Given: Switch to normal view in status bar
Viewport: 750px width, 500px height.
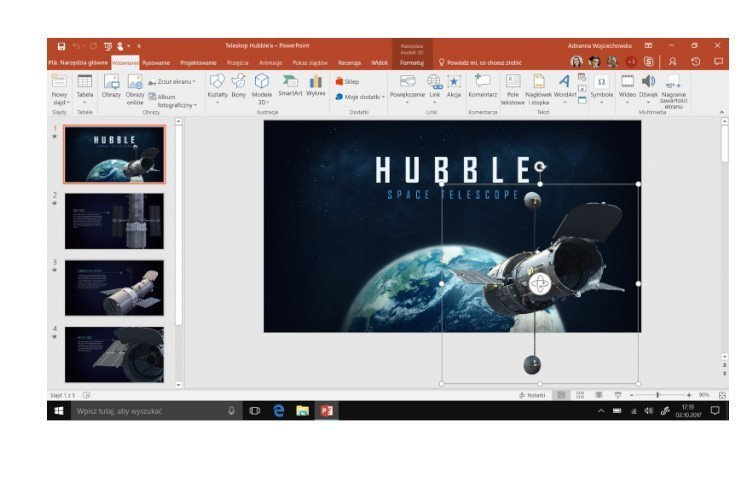Looking at the screenshot, I should (561, 395).
